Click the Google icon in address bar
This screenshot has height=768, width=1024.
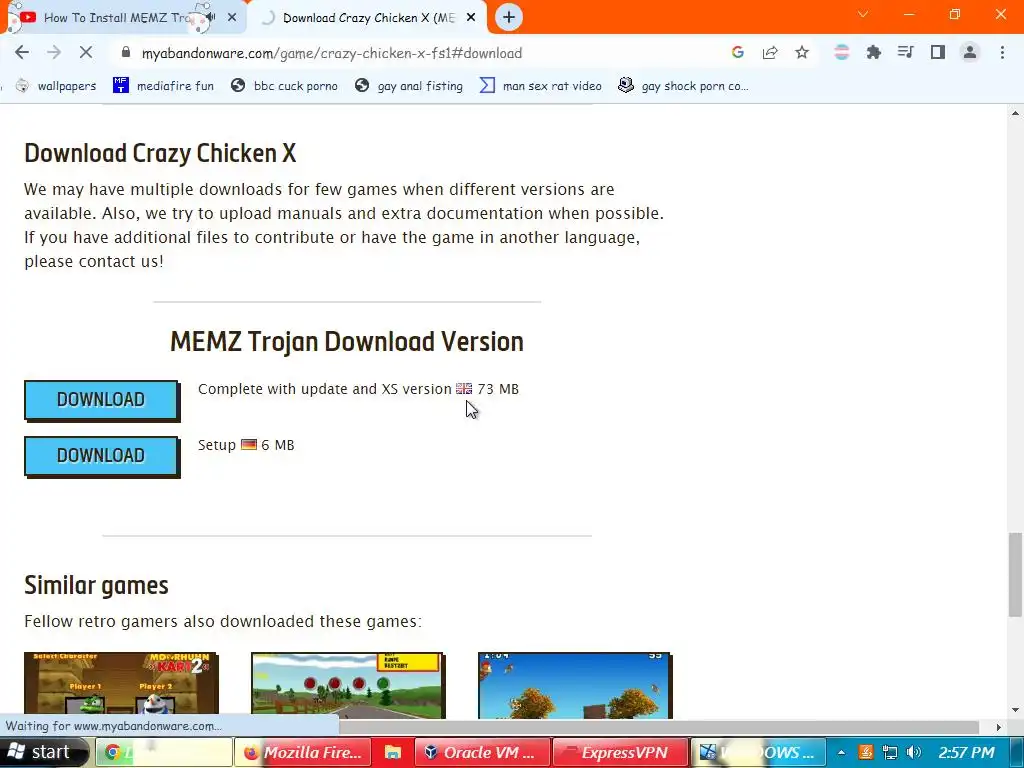pos(738,53)
